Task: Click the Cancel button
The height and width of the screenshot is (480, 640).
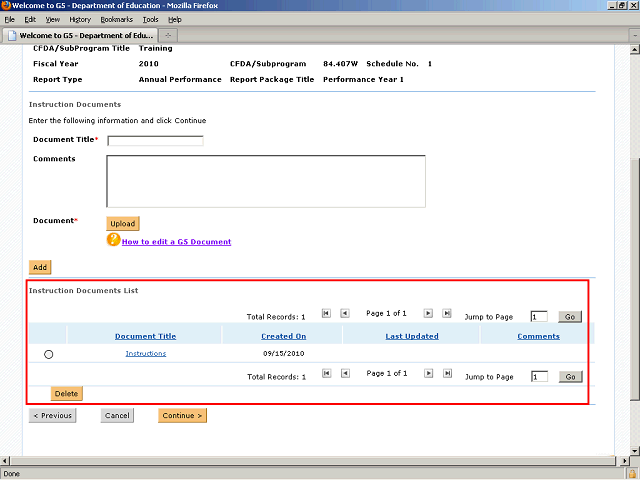Action: coord(117,416)
